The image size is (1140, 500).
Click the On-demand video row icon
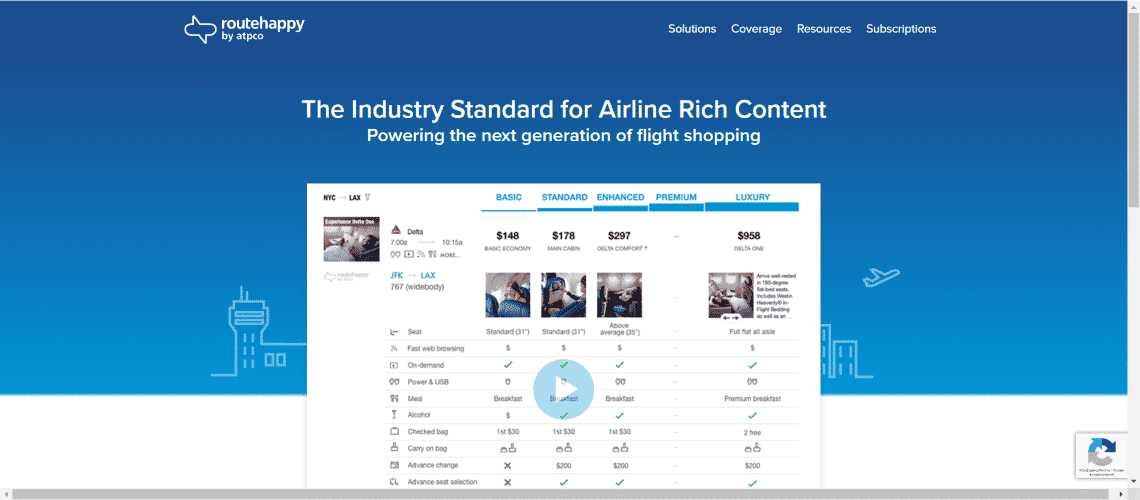(x=395, y=366)
